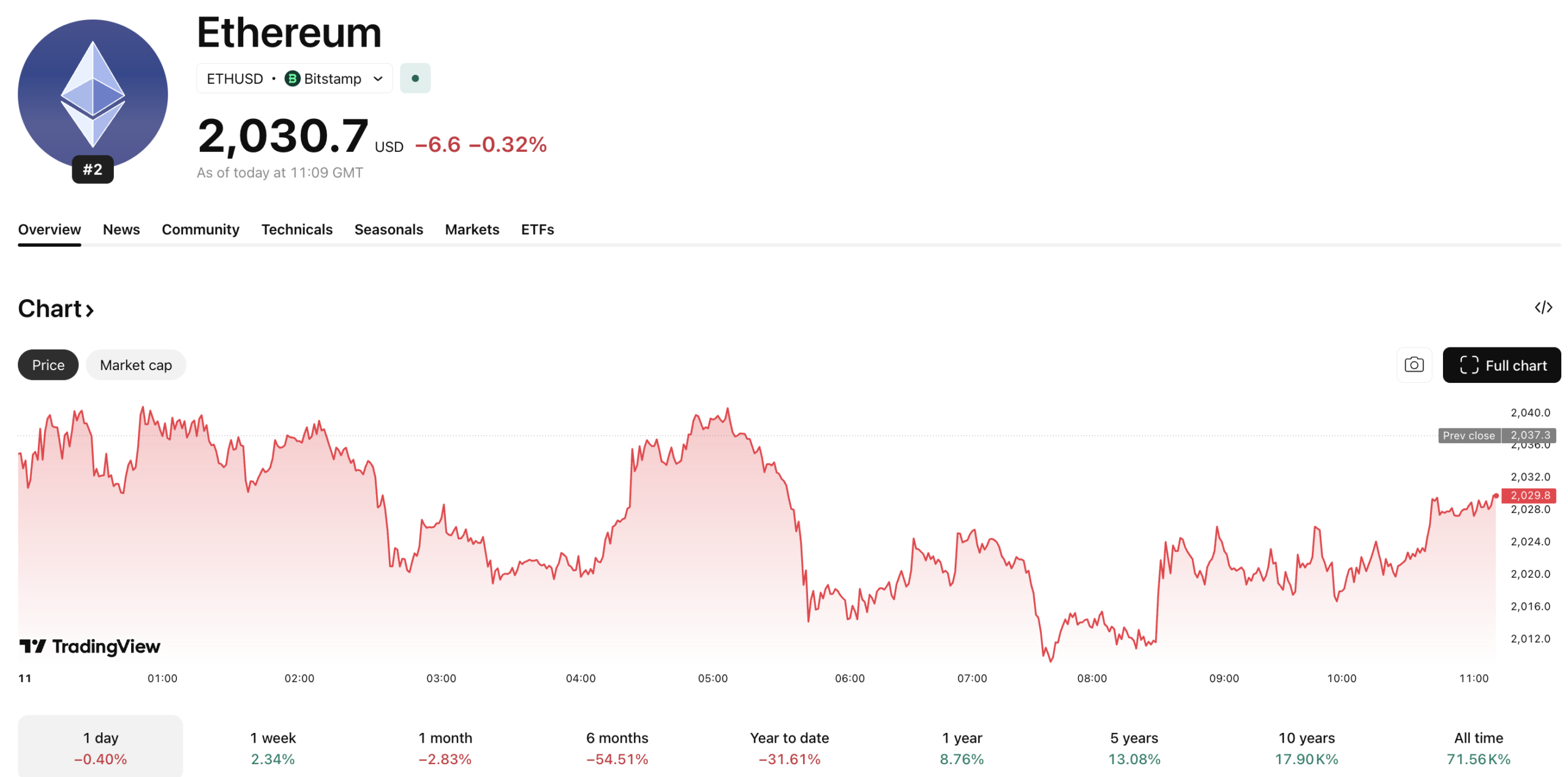Select the 6 months time range
This screenshot has width=1568, height=777.
617,748
